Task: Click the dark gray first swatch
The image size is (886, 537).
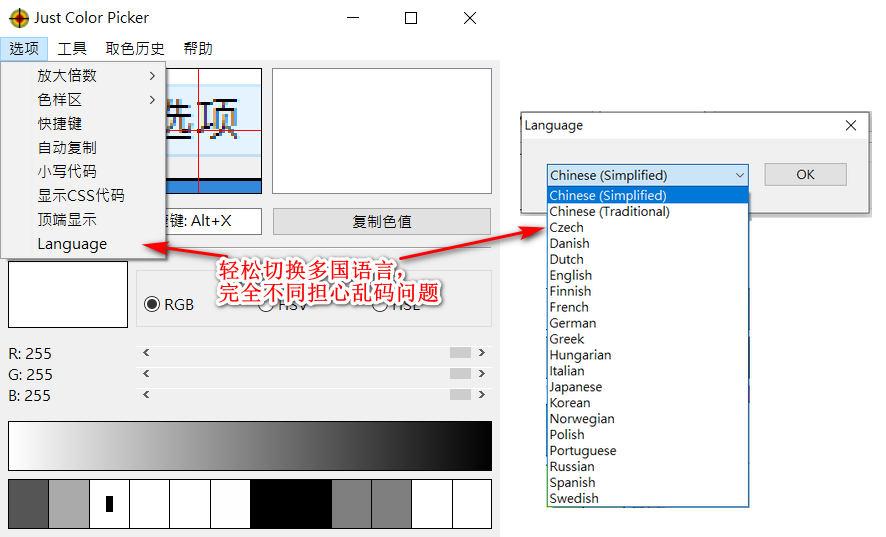Action: coord(28,504)
